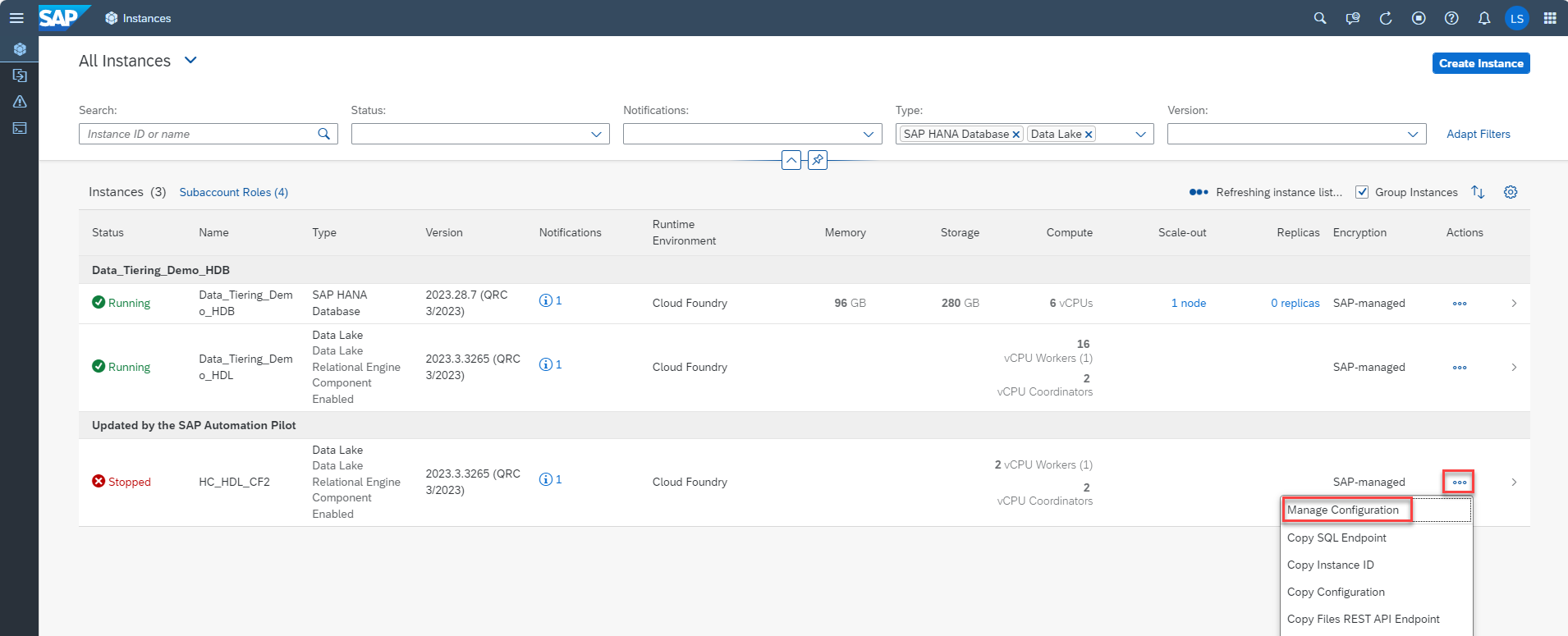Click the Stopped status text
This screenshot has height=636, width=1568.
click(x=130, y=482)
